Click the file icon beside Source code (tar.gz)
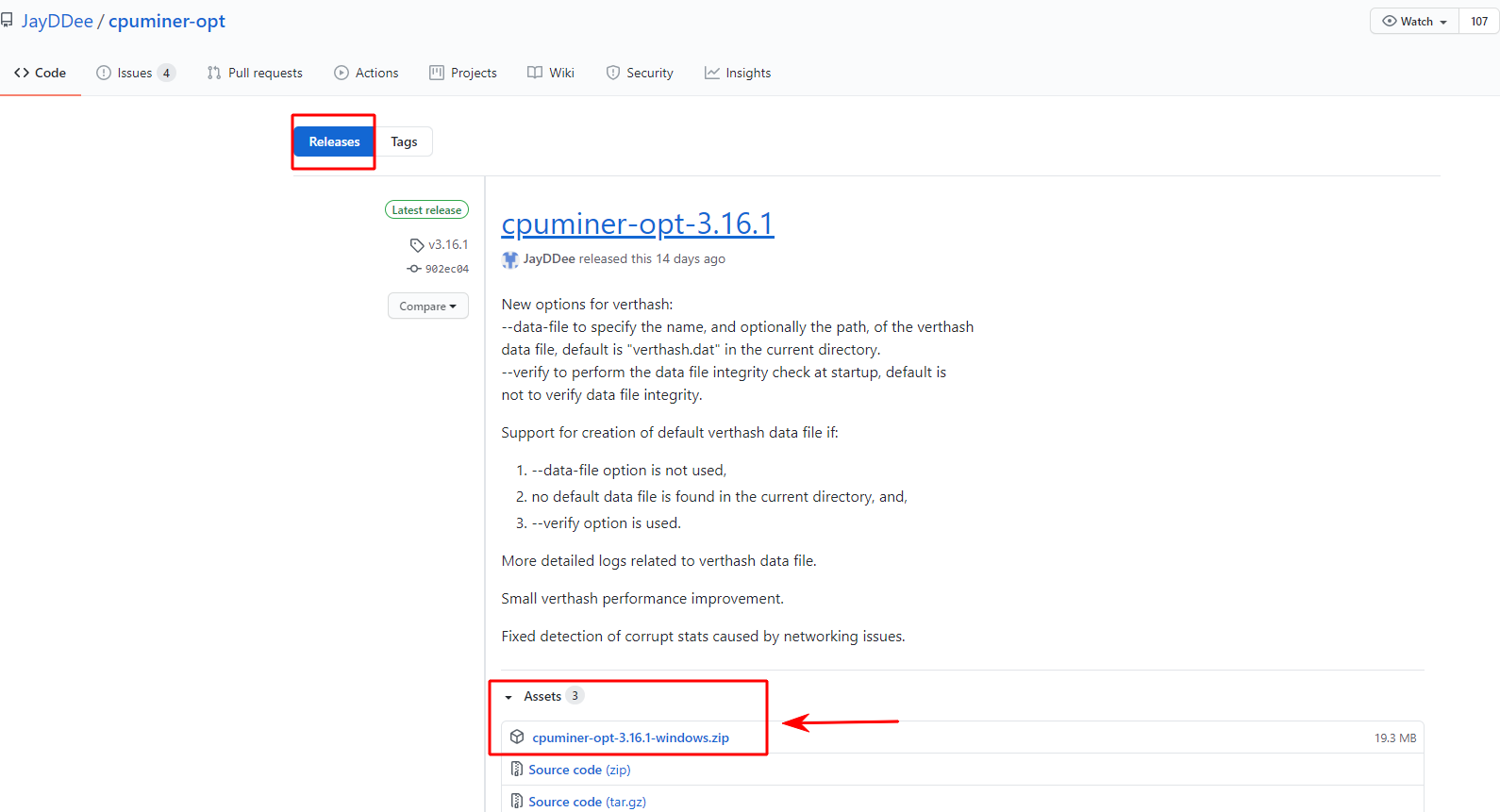Screen dimensions: 1500x812 coord(517,802)
